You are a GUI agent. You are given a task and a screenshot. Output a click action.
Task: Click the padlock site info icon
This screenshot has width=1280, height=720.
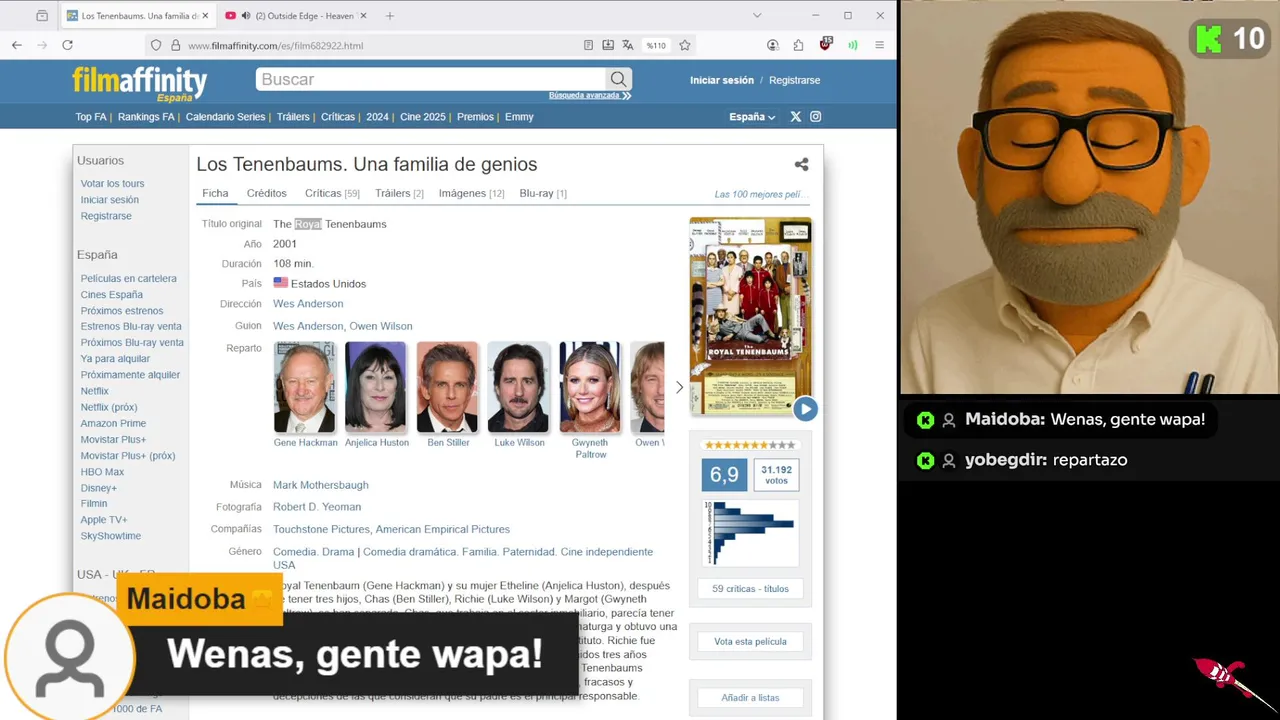[175, 45]
